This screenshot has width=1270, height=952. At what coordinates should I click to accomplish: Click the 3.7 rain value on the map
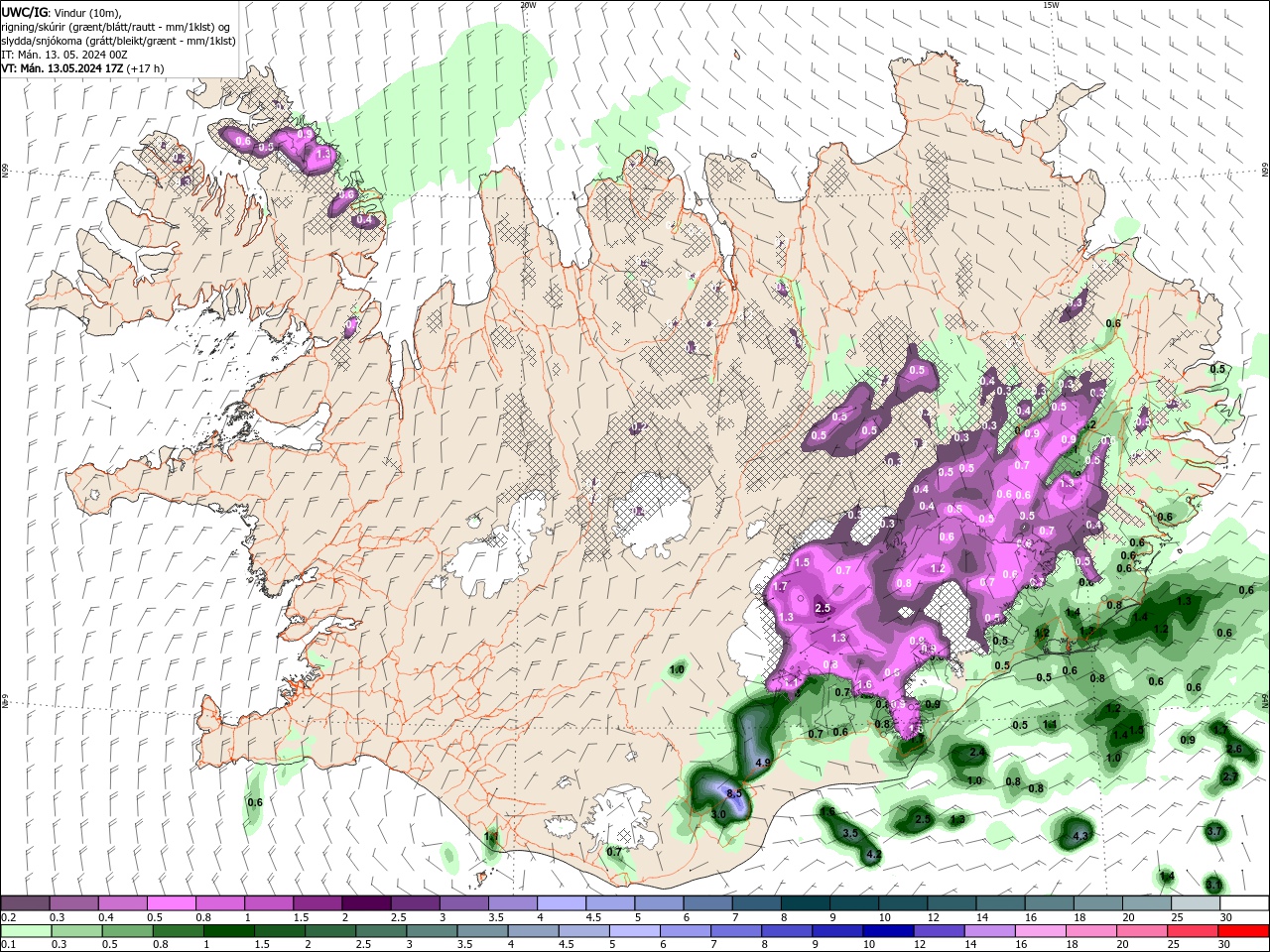click(x=1214, y=832)
